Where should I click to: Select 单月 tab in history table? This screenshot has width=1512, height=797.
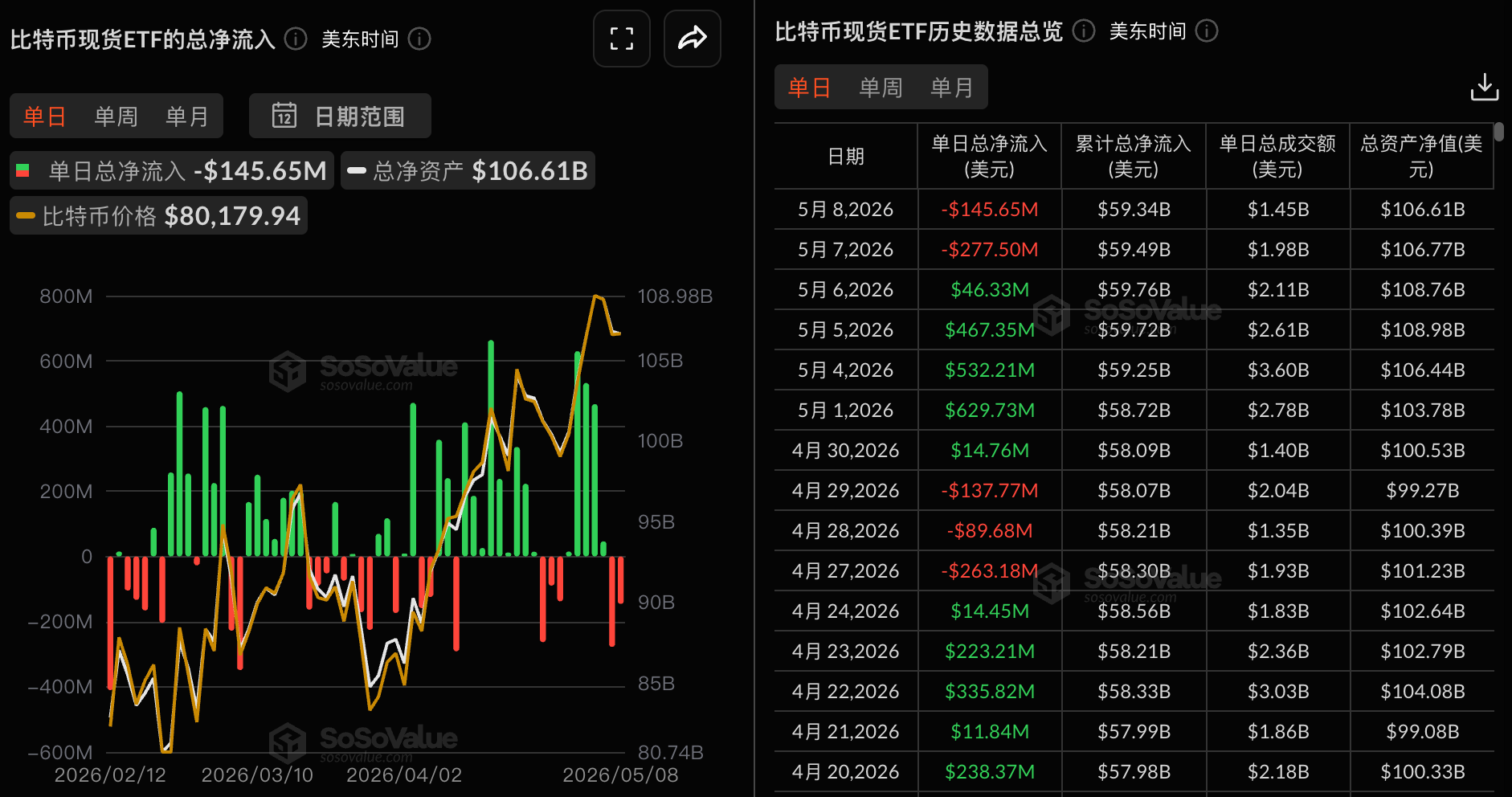[951, 87]
